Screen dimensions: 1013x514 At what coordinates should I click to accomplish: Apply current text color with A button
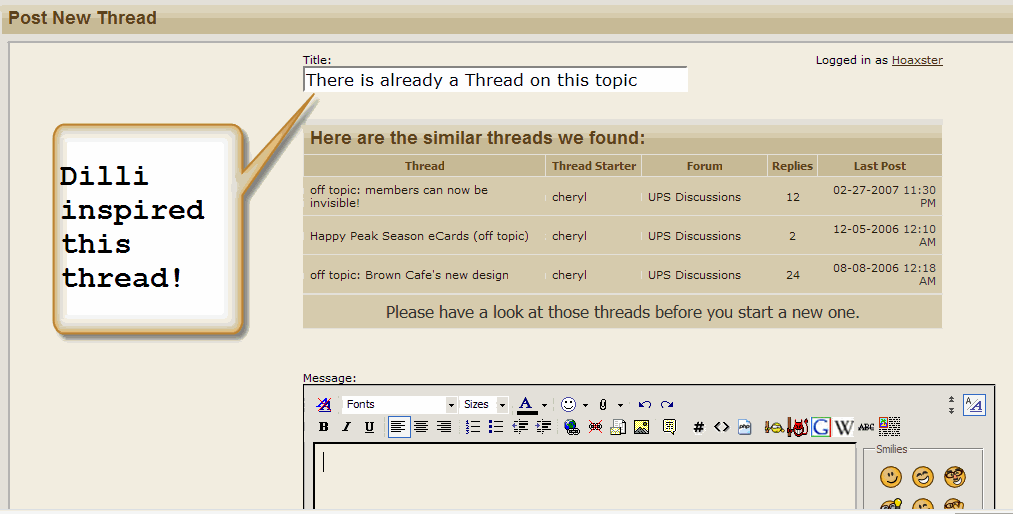(x=527, y=405)
